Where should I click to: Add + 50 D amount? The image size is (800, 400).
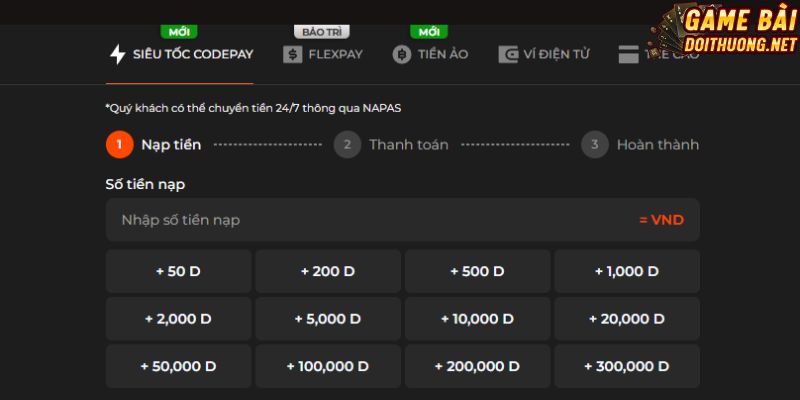point(179,271)
